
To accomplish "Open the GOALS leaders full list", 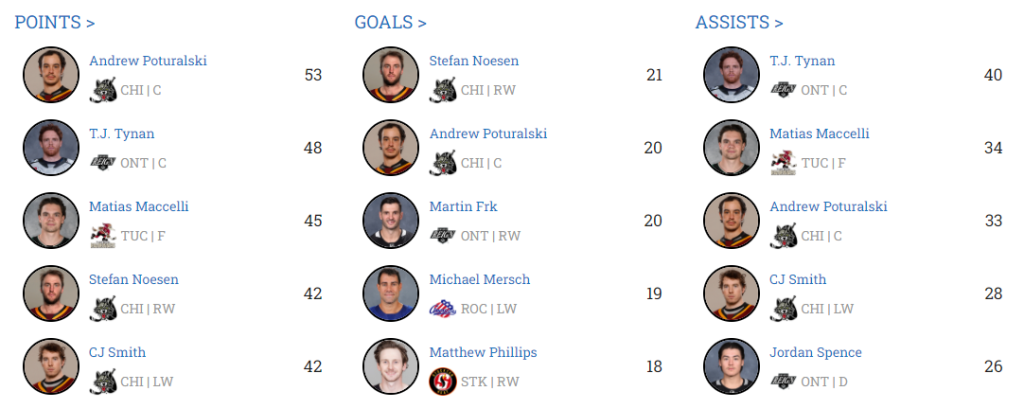I will point(390,22).
